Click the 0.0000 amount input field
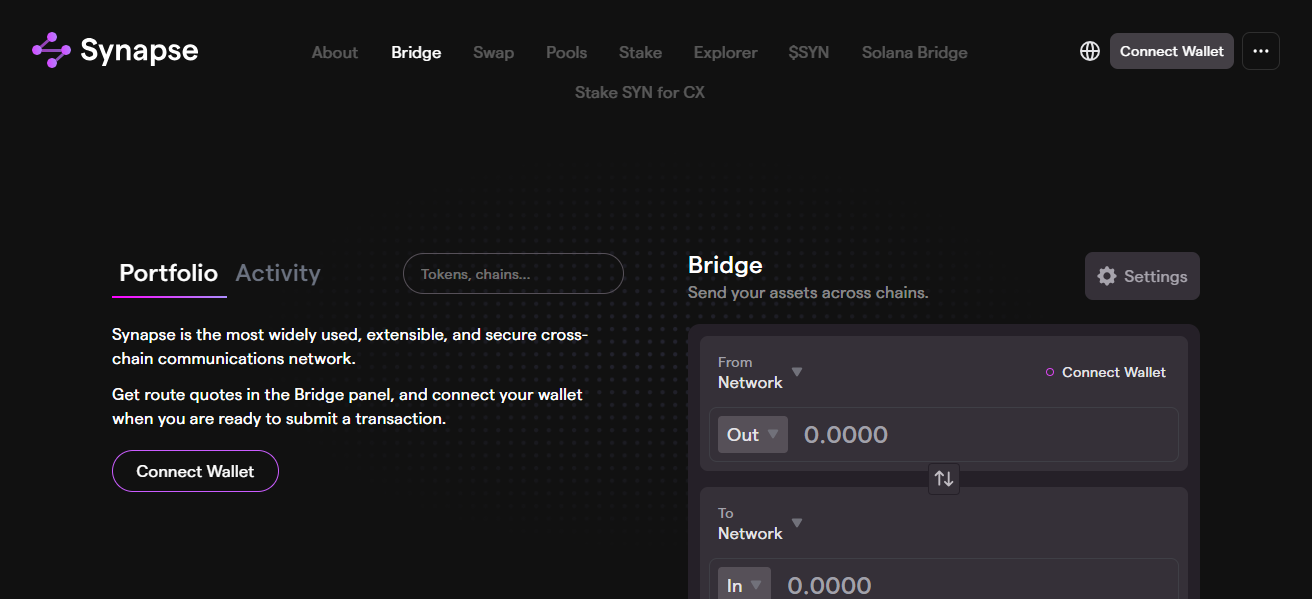 point(980,434)
